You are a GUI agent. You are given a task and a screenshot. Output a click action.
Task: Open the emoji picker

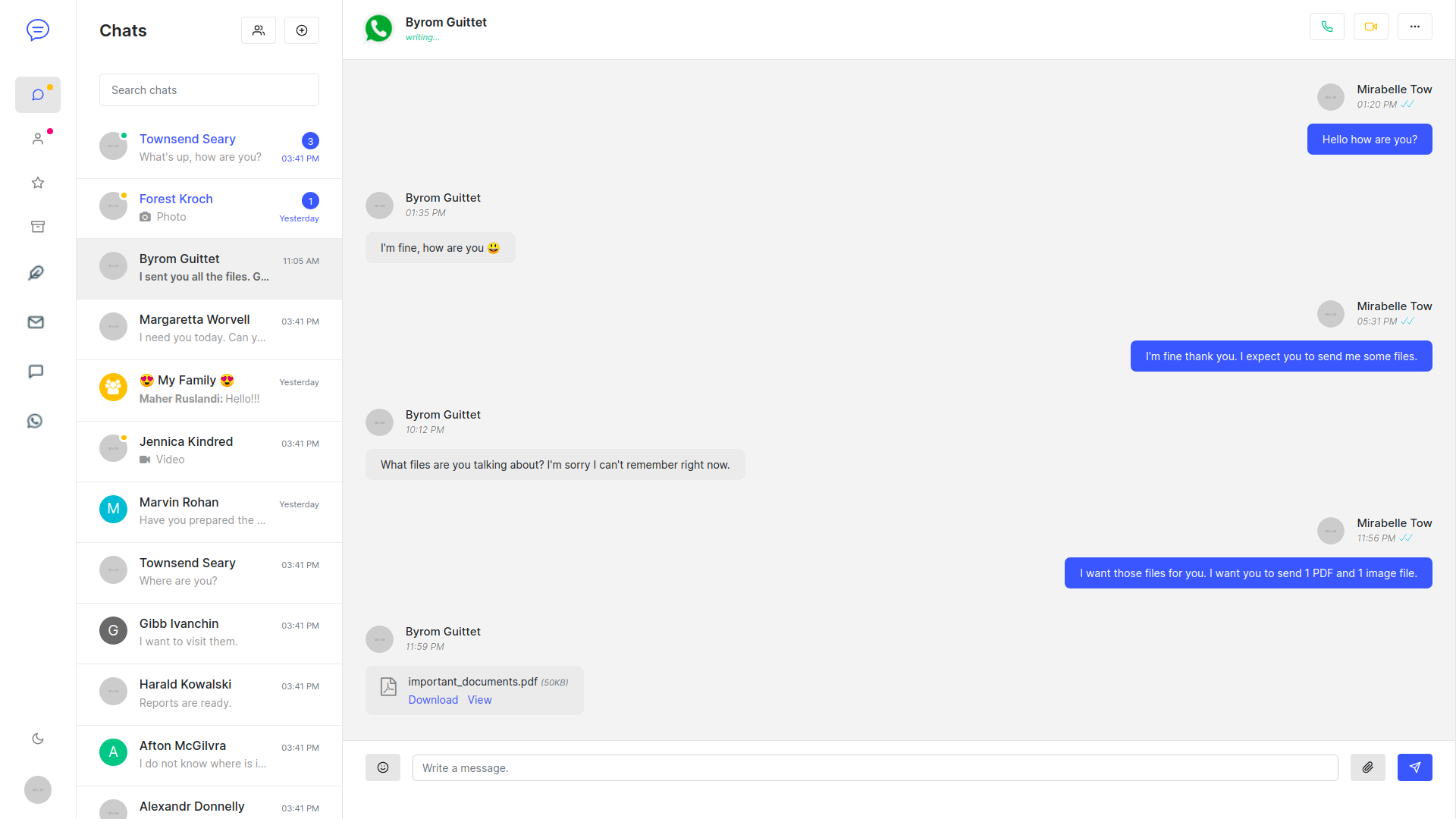pos(383,767)
